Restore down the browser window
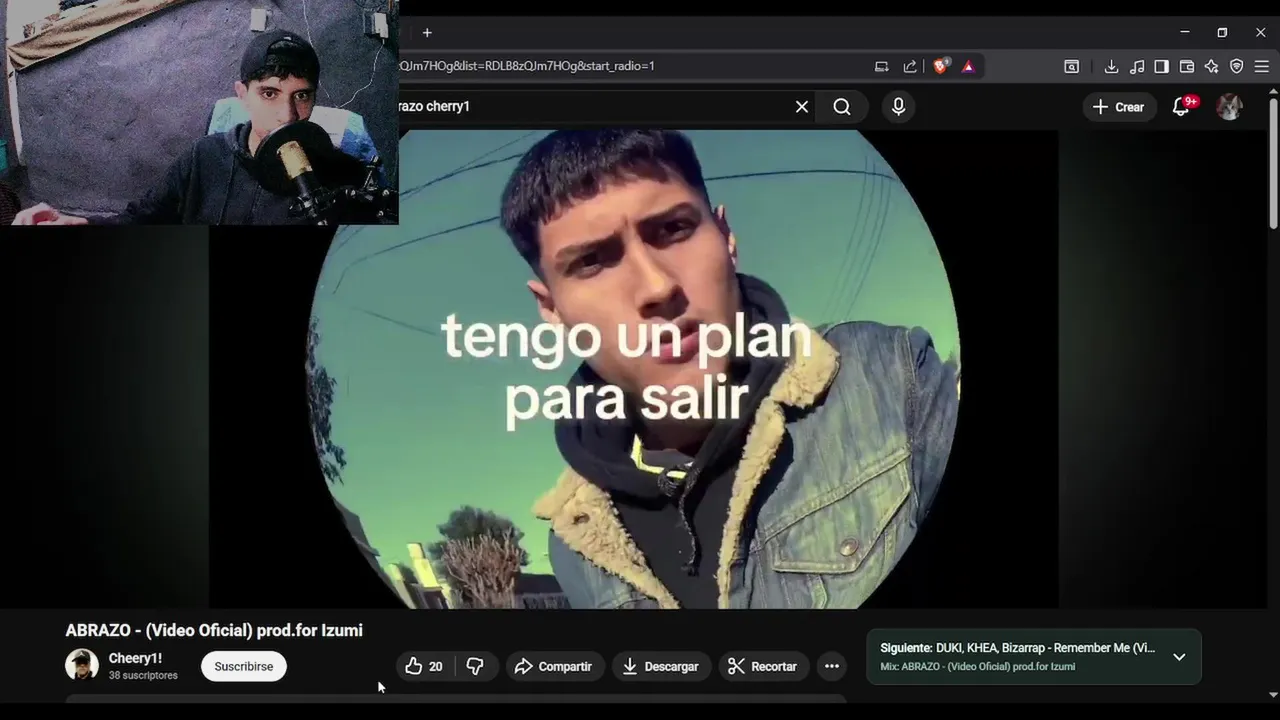 pos(1222,33)
